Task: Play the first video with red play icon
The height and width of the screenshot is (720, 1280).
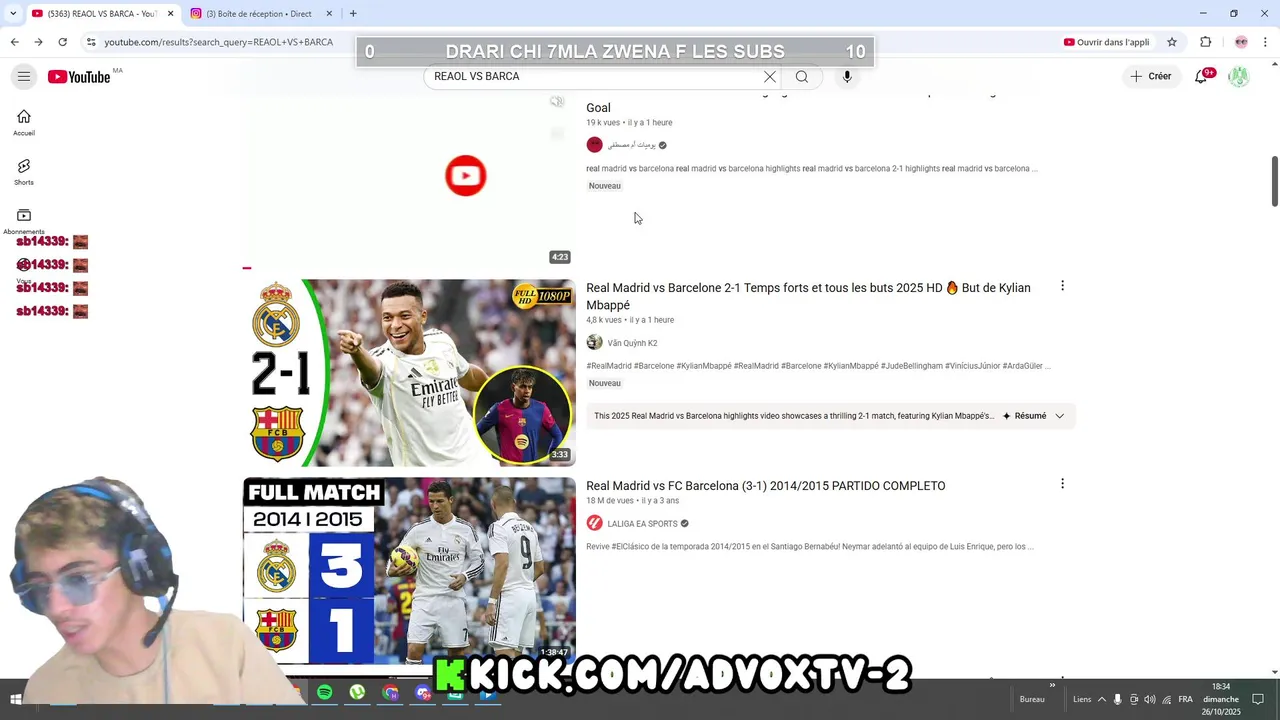Action: 465,176
